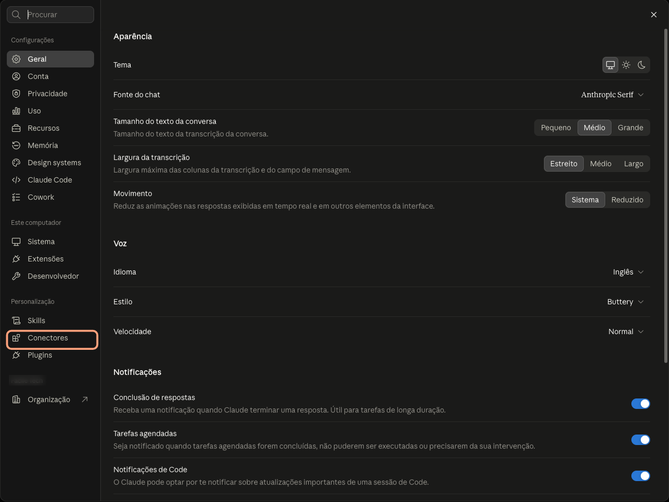Viewport: 669px width, 502px height.
Task: Click the Aparência section heading
Action: click(133, 37)
